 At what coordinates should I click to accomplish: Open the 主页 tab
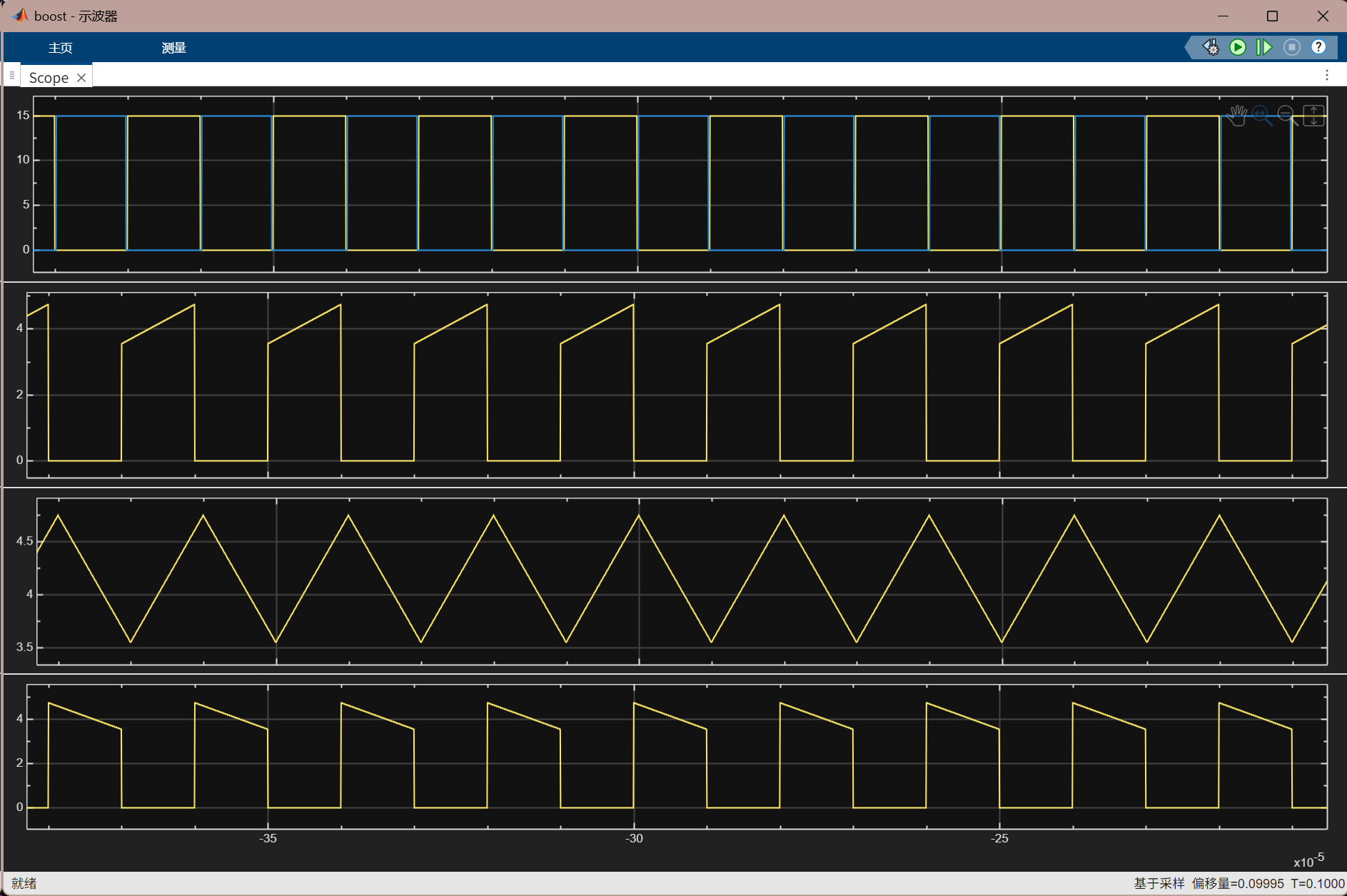[x=60, y=48]
